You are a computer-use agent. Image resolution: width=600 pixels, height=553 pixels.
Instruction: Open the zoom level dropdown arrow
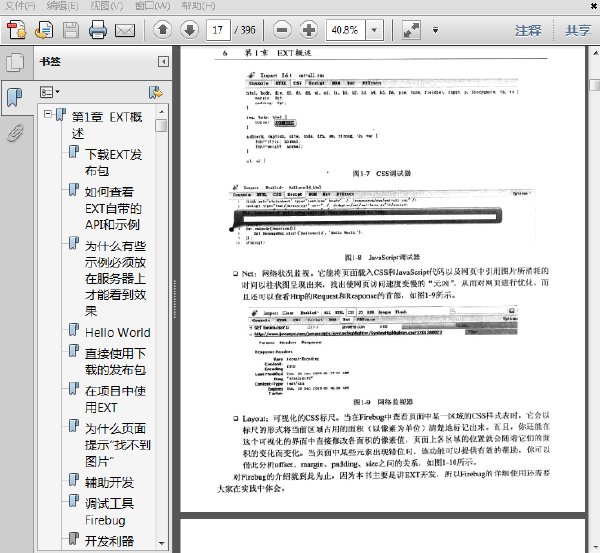point(375,30)
